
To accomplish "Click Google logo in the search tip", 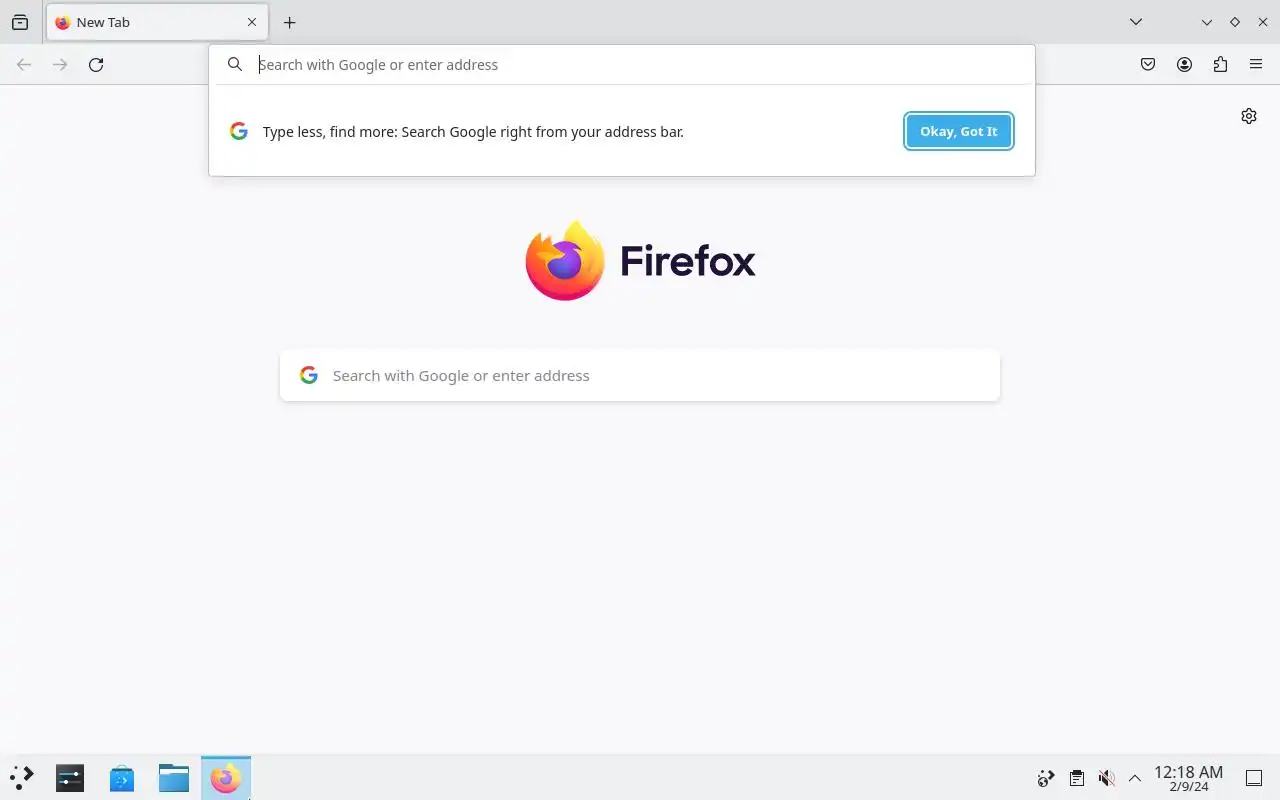I will 238,131.
